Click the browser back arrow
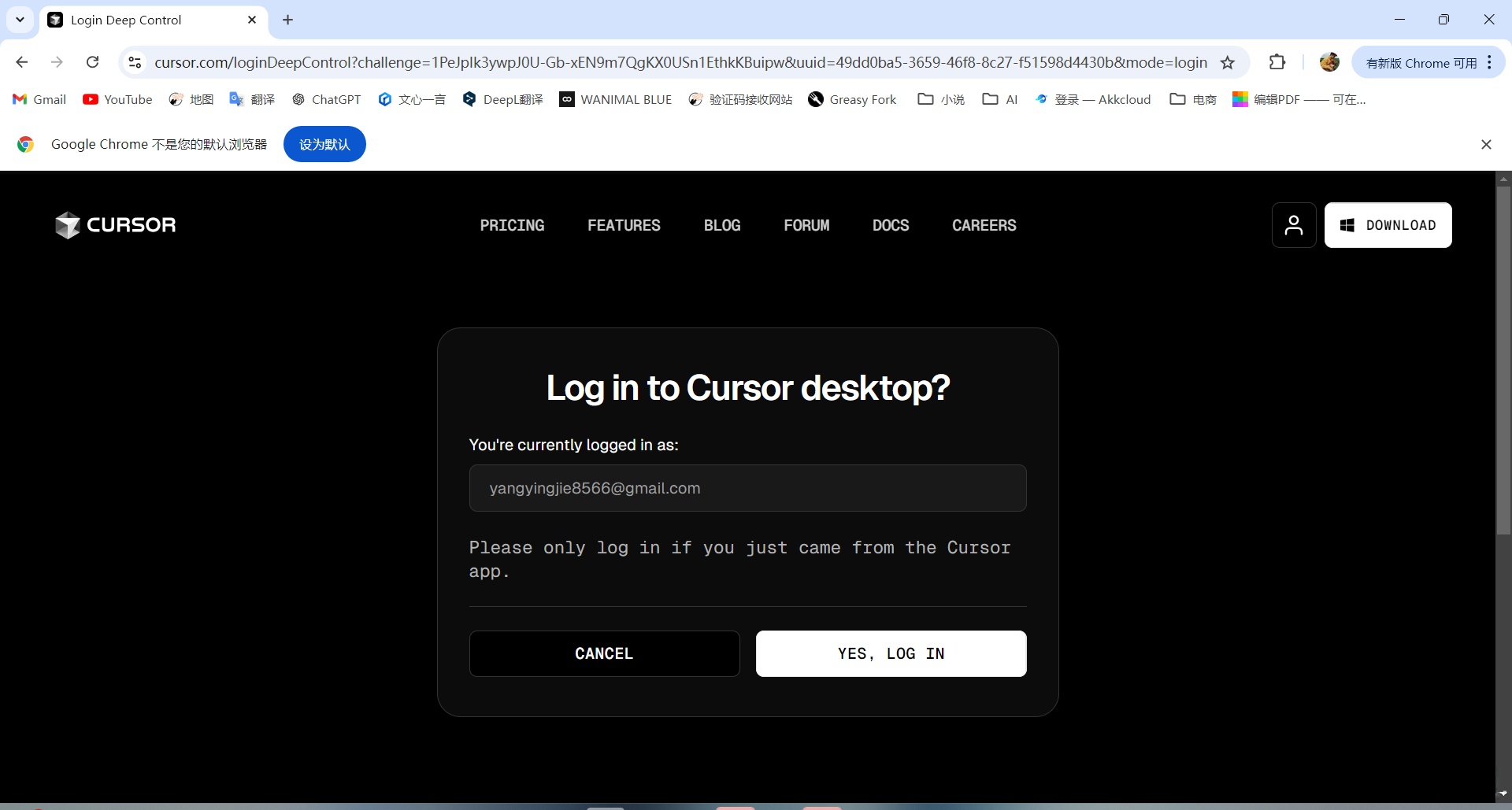The width and height of the screenshot is (1512, 810). (22, 62)
